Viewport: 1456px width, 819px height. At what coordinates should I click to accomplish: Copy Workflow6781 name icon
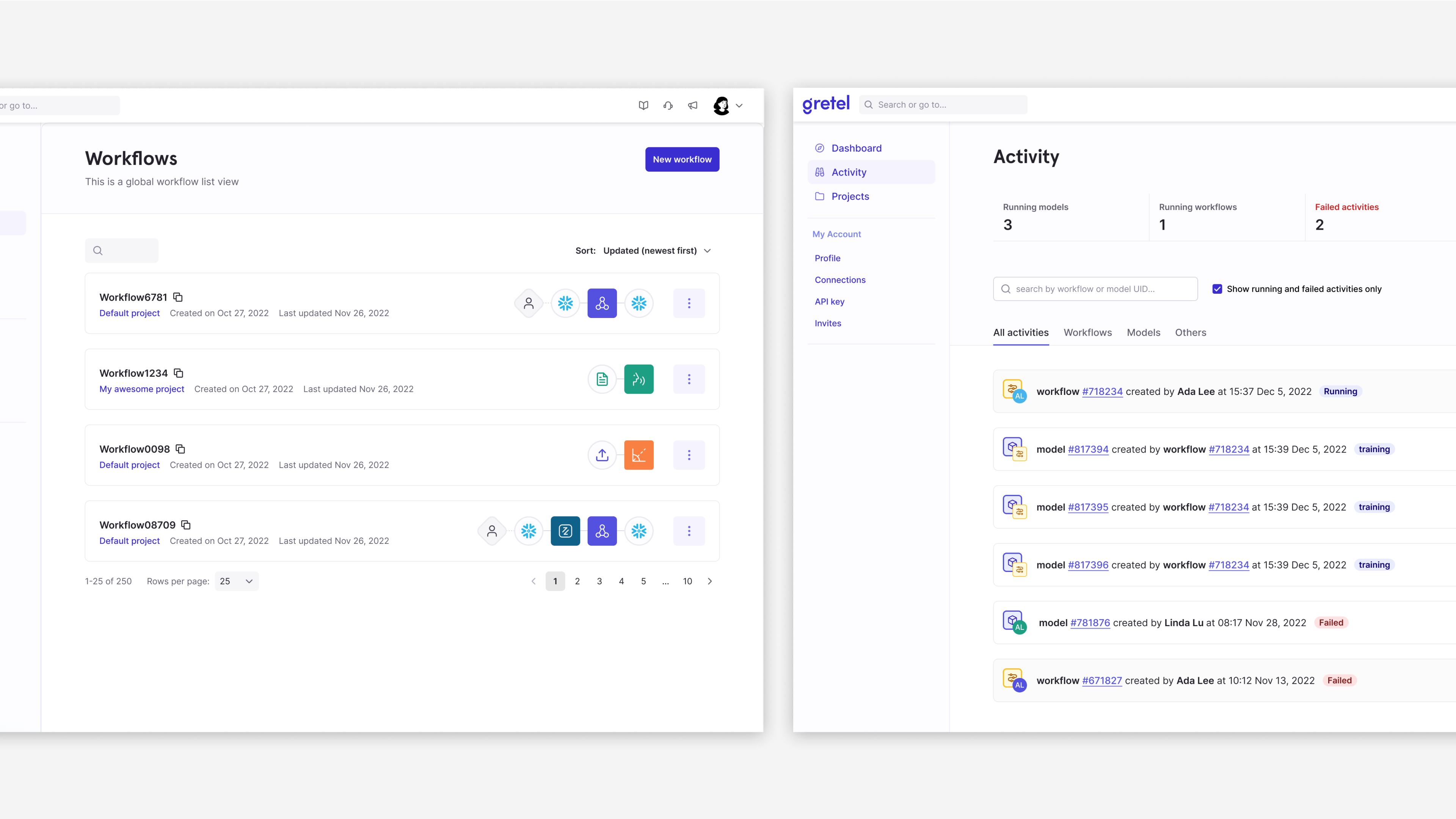point(177,297)
